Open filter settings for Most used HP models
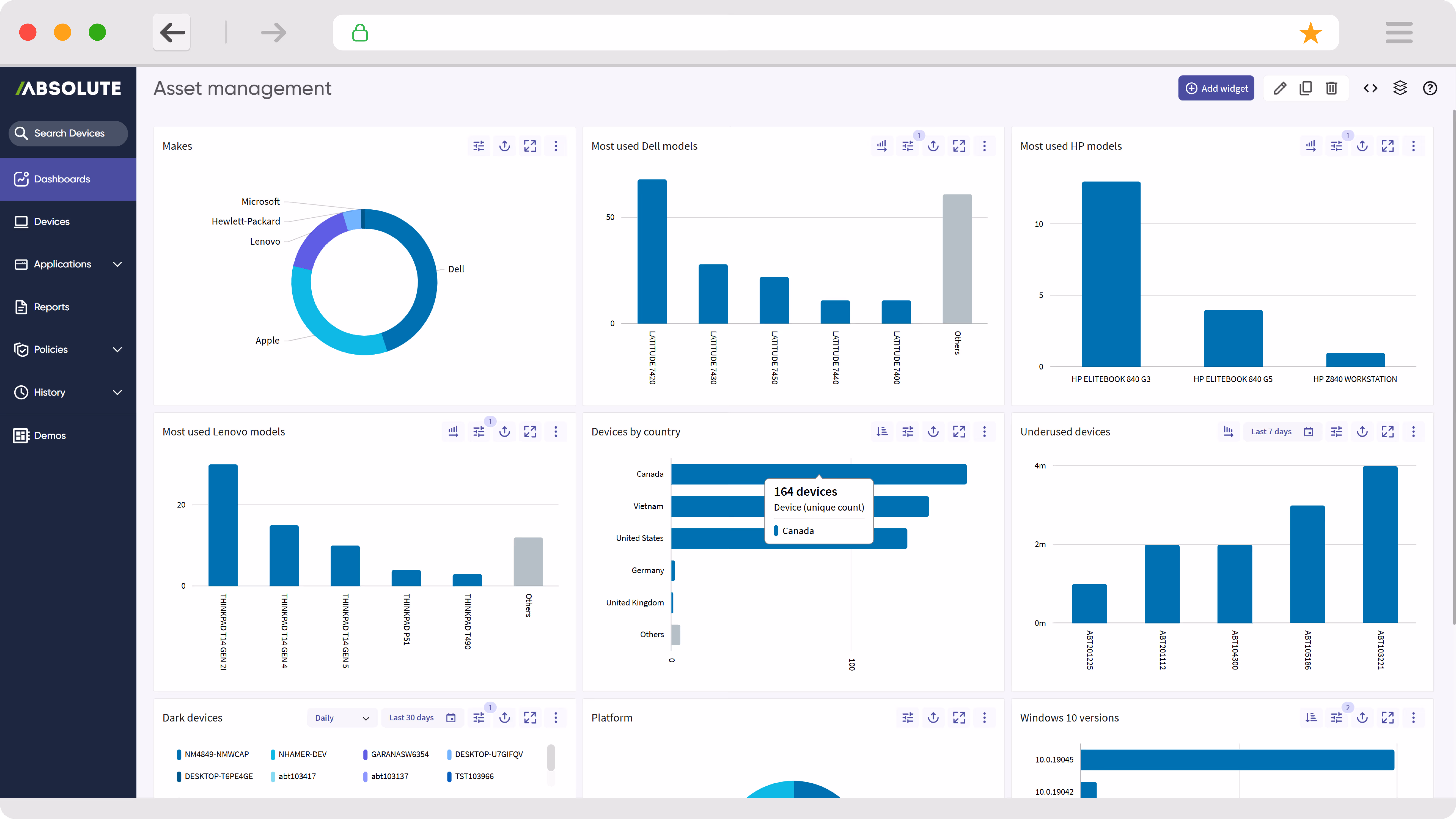The image size is (1456, 819). (1336, 146)
